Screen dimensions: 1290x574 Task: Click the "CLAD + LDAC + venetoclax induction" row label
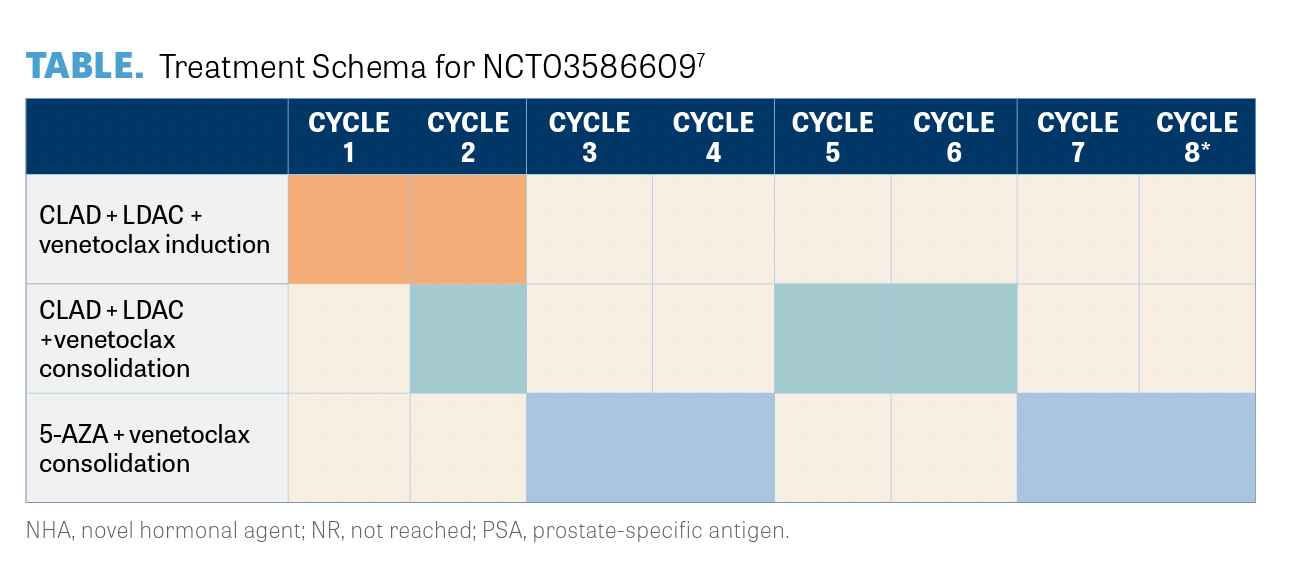155,230
